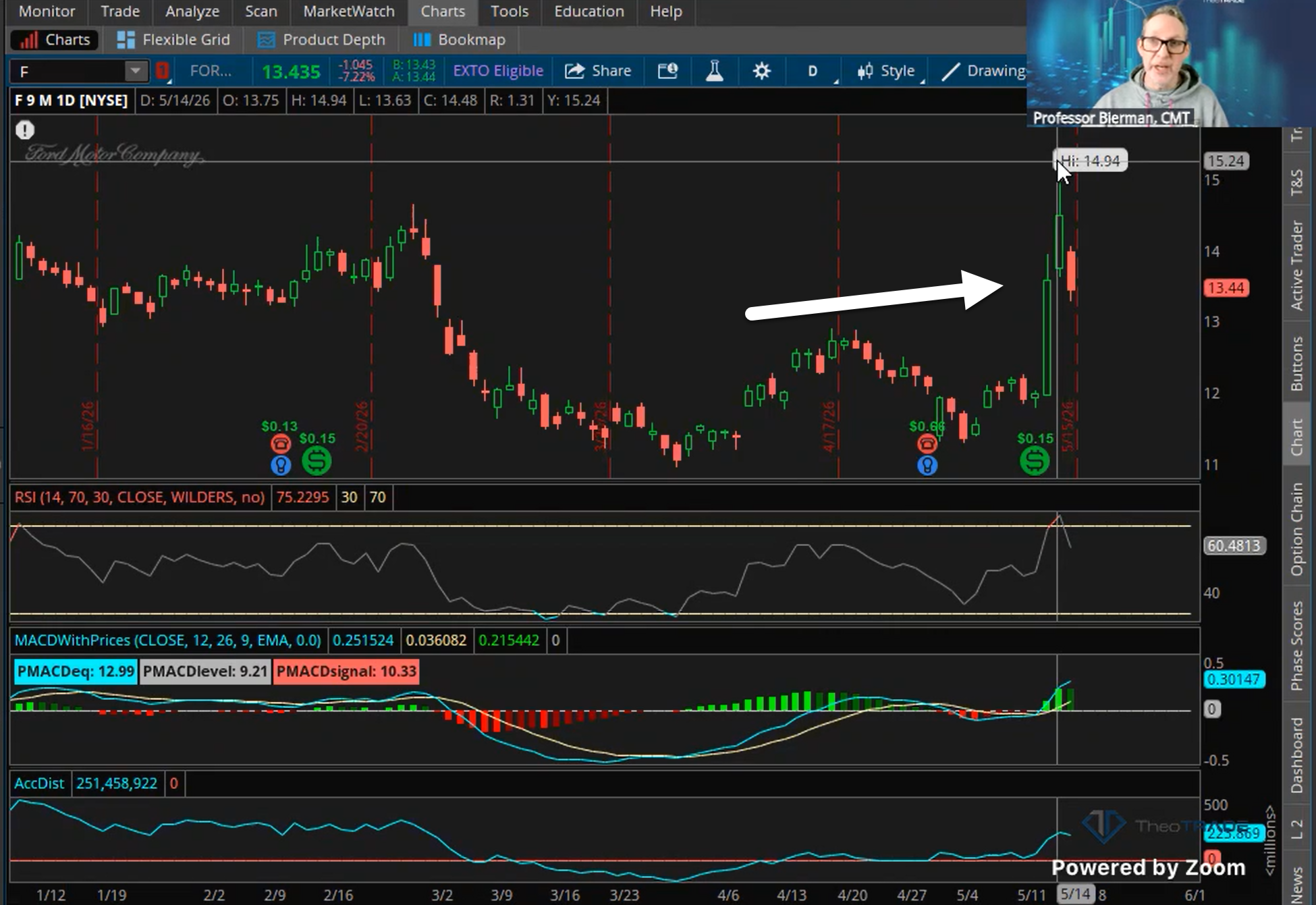Select the Charts main tab
Screen dimensions: 1316x905
[443, 11]
